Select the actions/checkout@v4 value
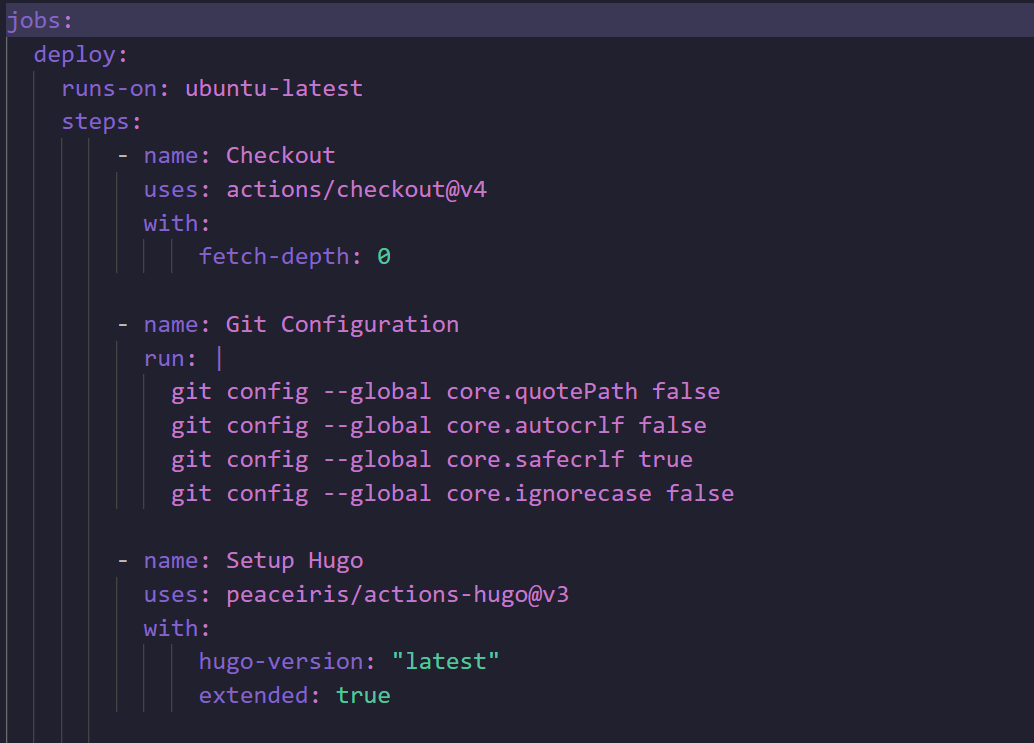Image resolution: width=1034 pixels, height=743 pixels. coord(355,189)
